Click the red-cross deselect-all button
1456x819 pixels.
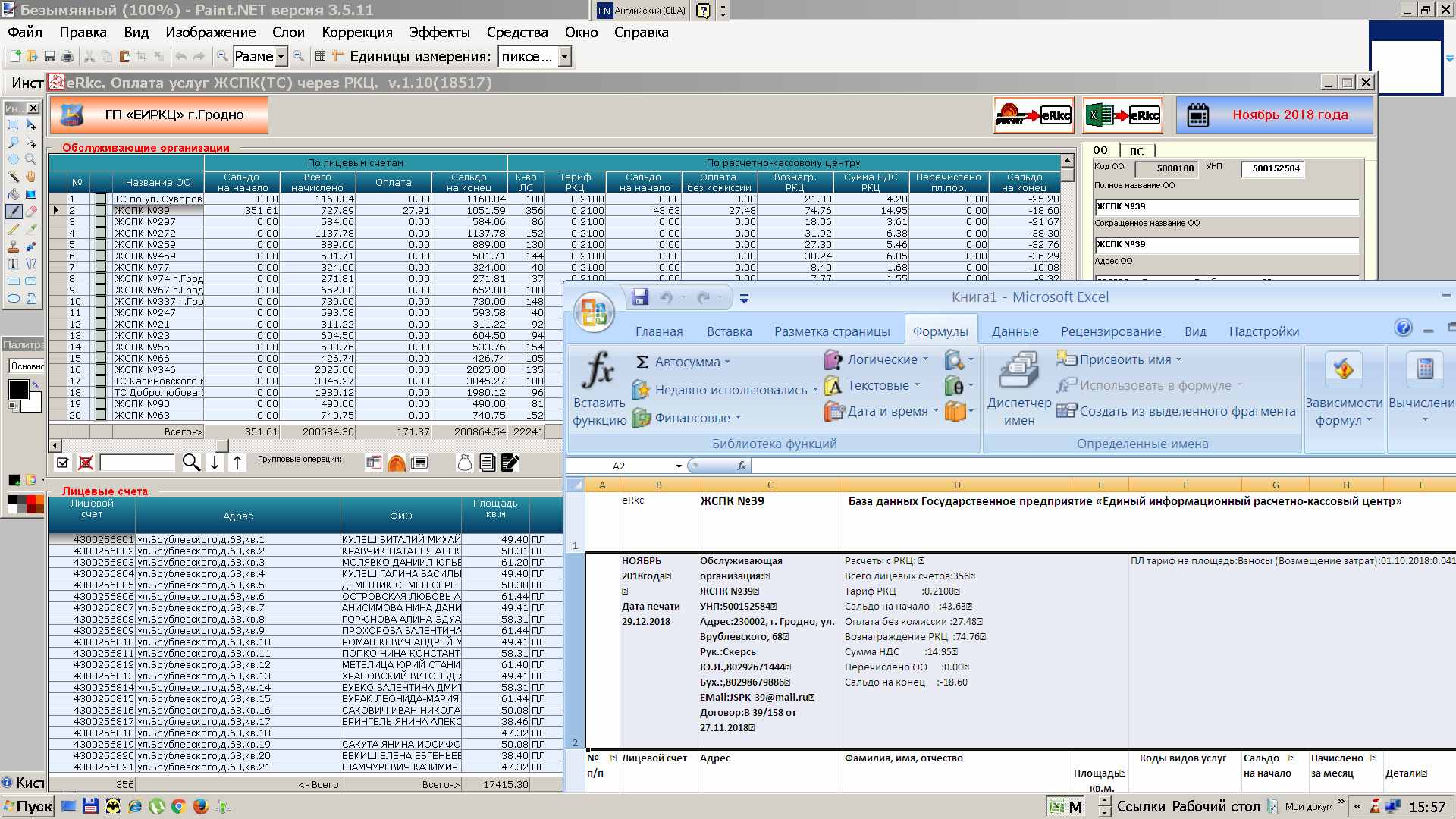[86, 463]
